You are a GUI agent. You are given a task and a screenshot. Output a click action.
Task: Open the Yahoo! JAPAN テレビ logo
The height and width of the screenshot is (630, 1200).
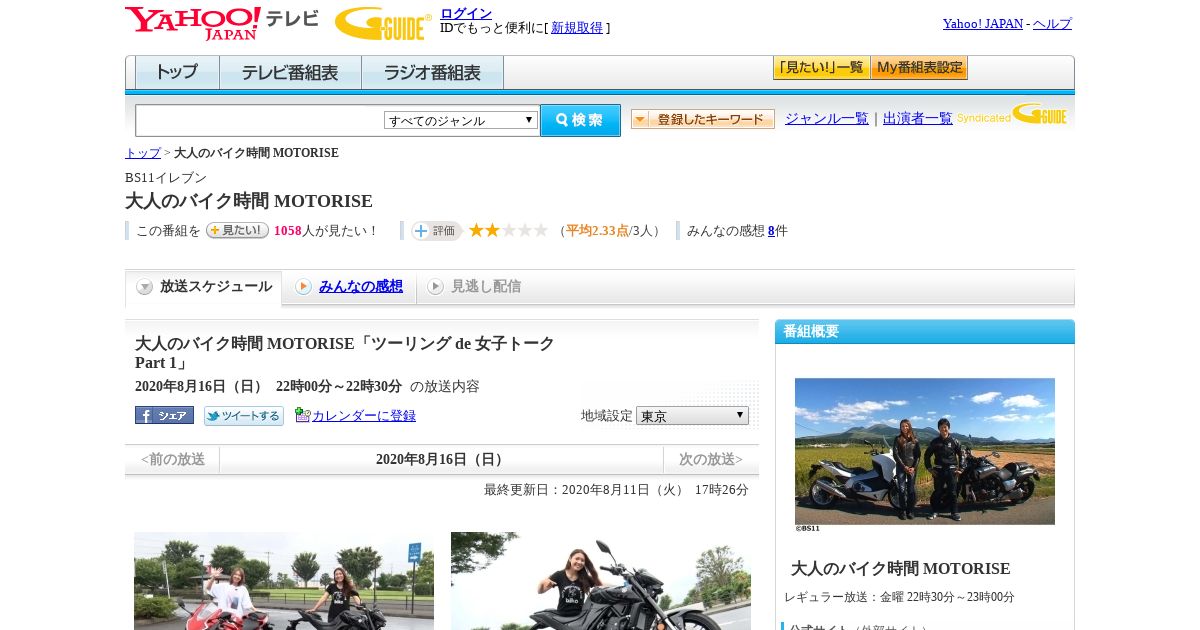[x=221, y=22]
